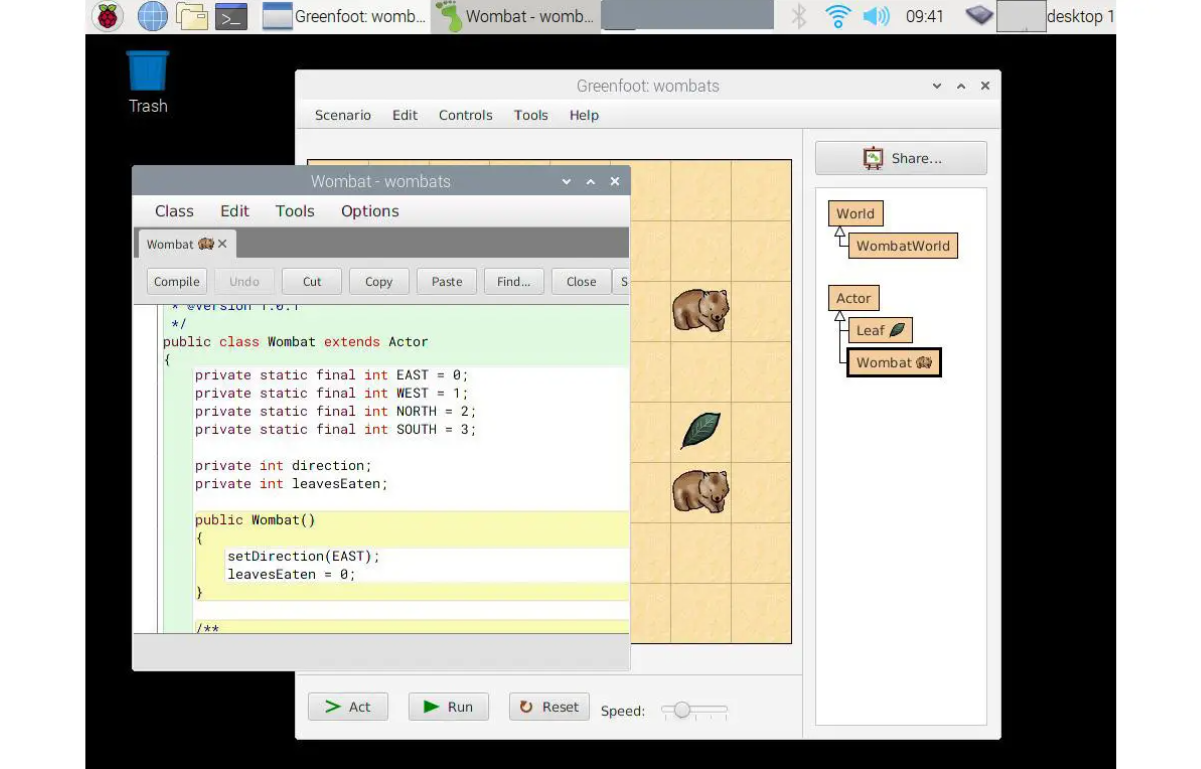
Task: Open the Tools menu in the editor
Action: click(x=295, y=211)
